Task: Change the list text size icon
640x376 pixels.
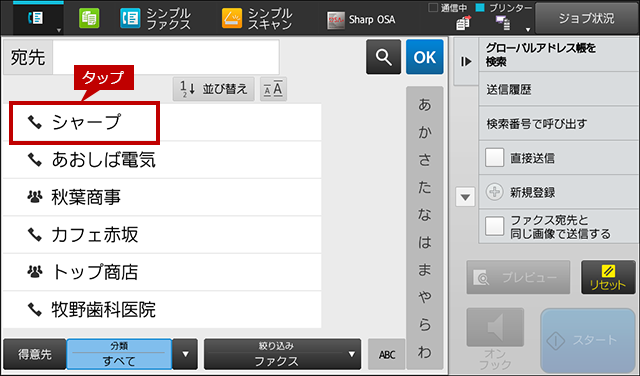Action: (273, 89)
